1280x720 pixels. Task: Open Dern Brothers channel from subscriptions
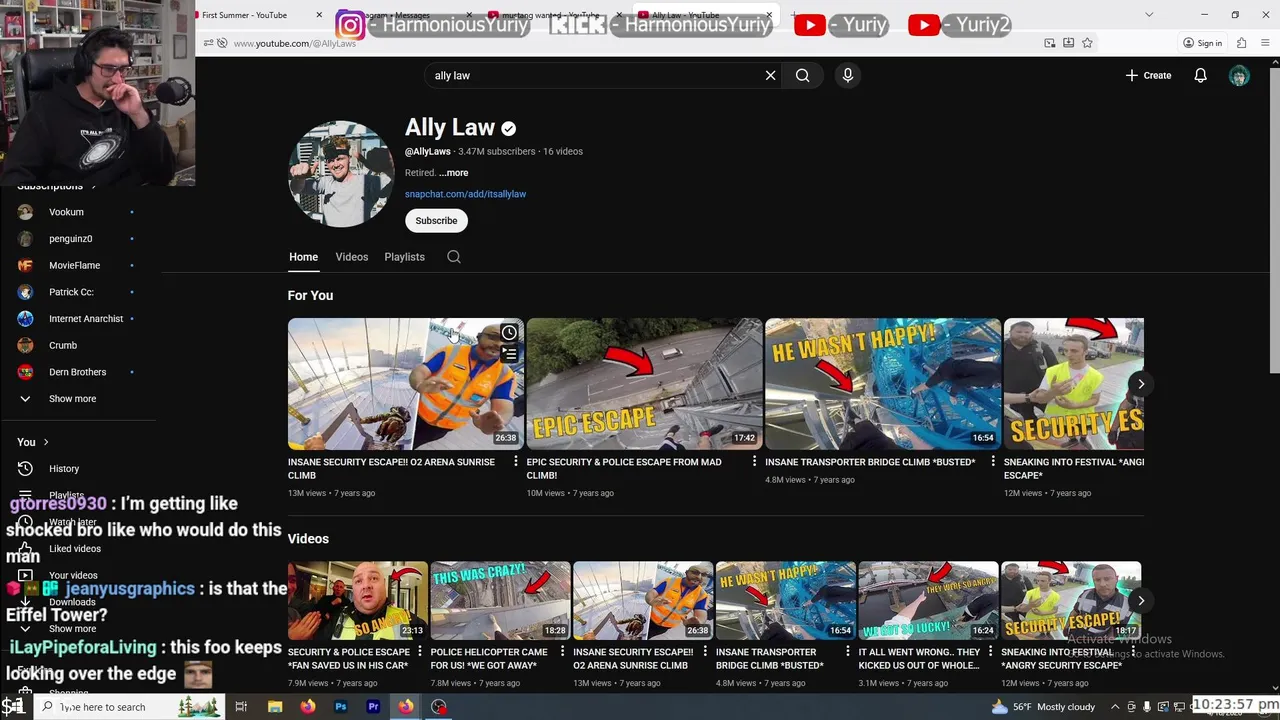[x=77, y=372]
